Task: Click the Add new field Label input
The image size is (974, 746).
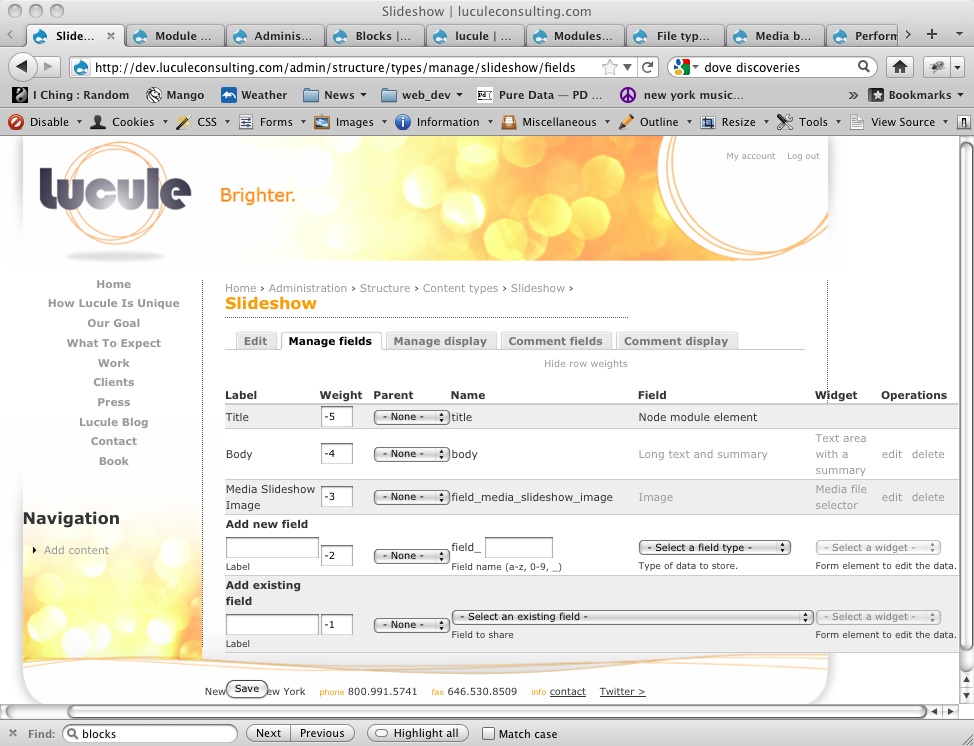Action: [x=272, y=548]
